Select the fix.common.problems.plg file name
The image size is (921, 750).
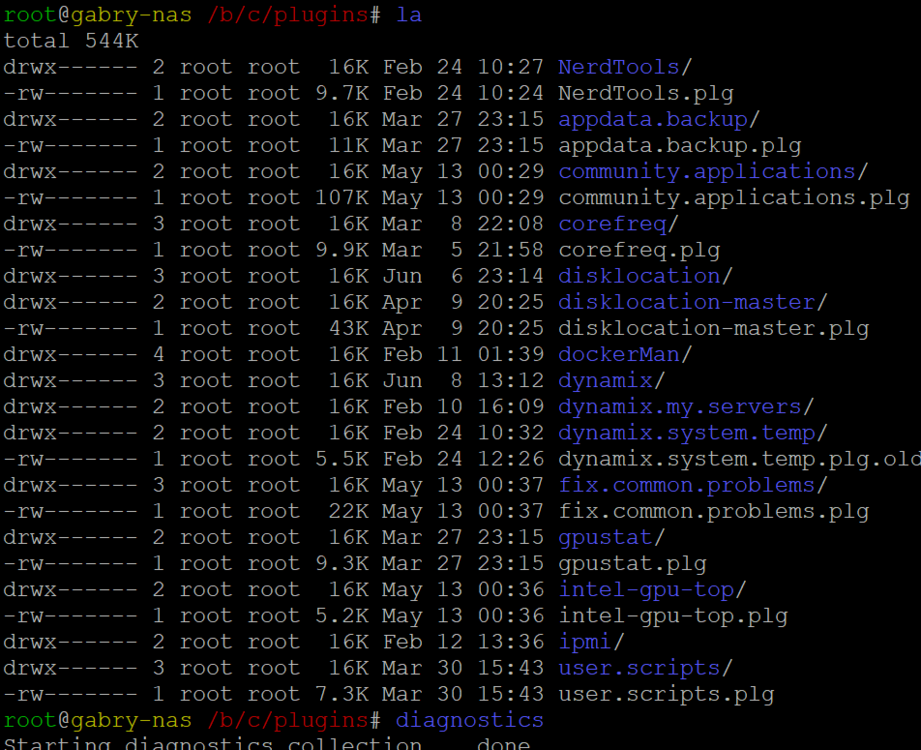pos(714,511)
